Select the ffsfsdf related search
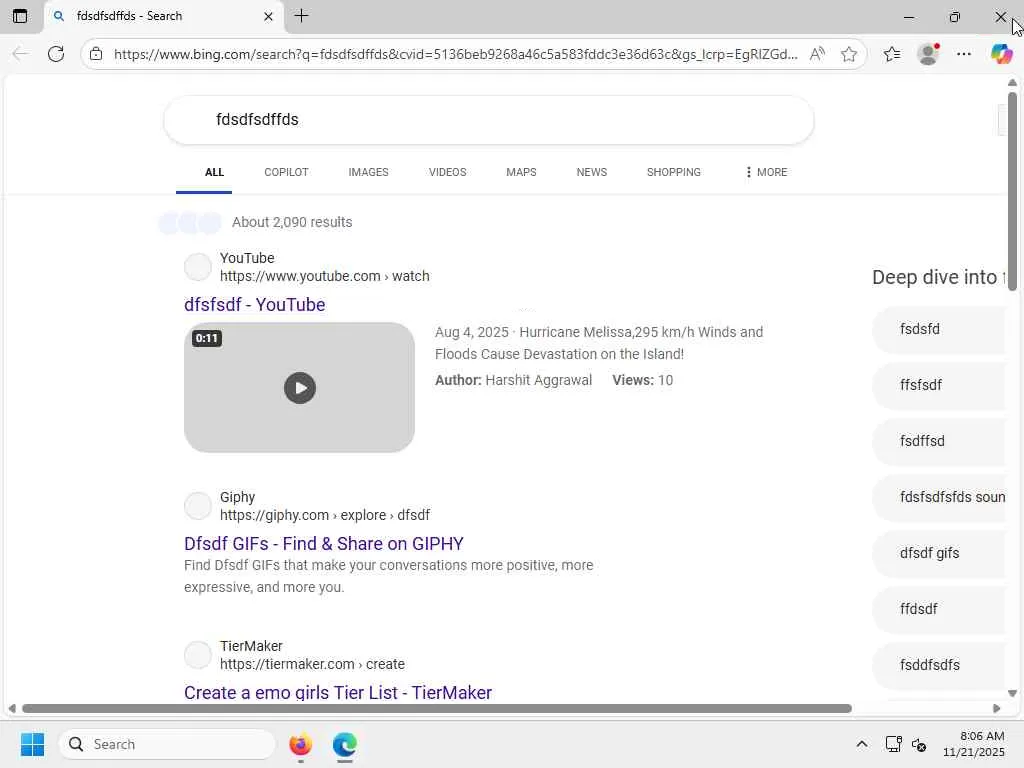The image size is (1024, 768). 938,385
